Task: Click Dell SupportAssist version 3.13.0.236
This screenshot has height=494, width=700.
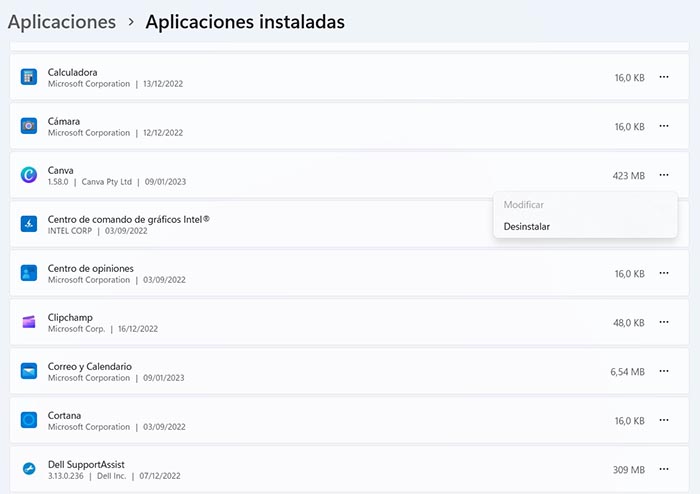Action: tap(66, 476)
